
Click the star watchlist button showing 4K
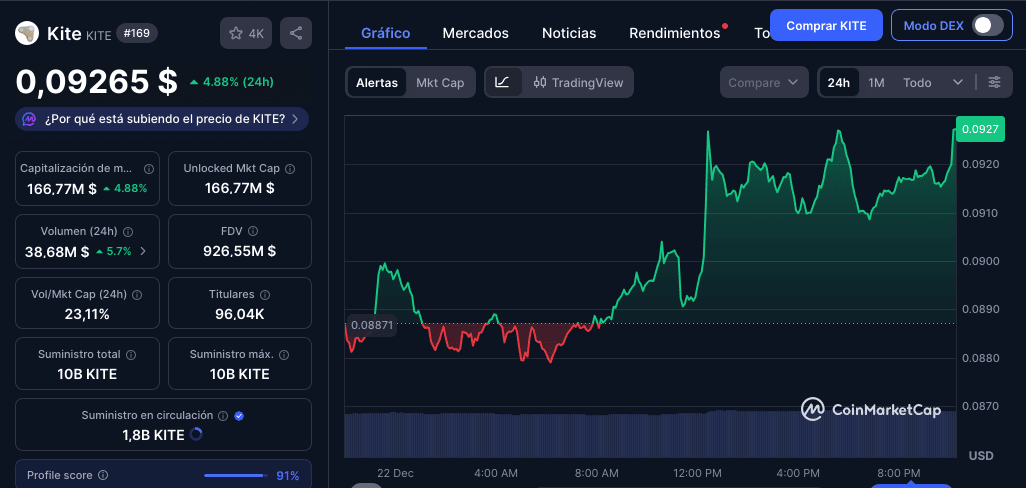(x=246, y=33)
